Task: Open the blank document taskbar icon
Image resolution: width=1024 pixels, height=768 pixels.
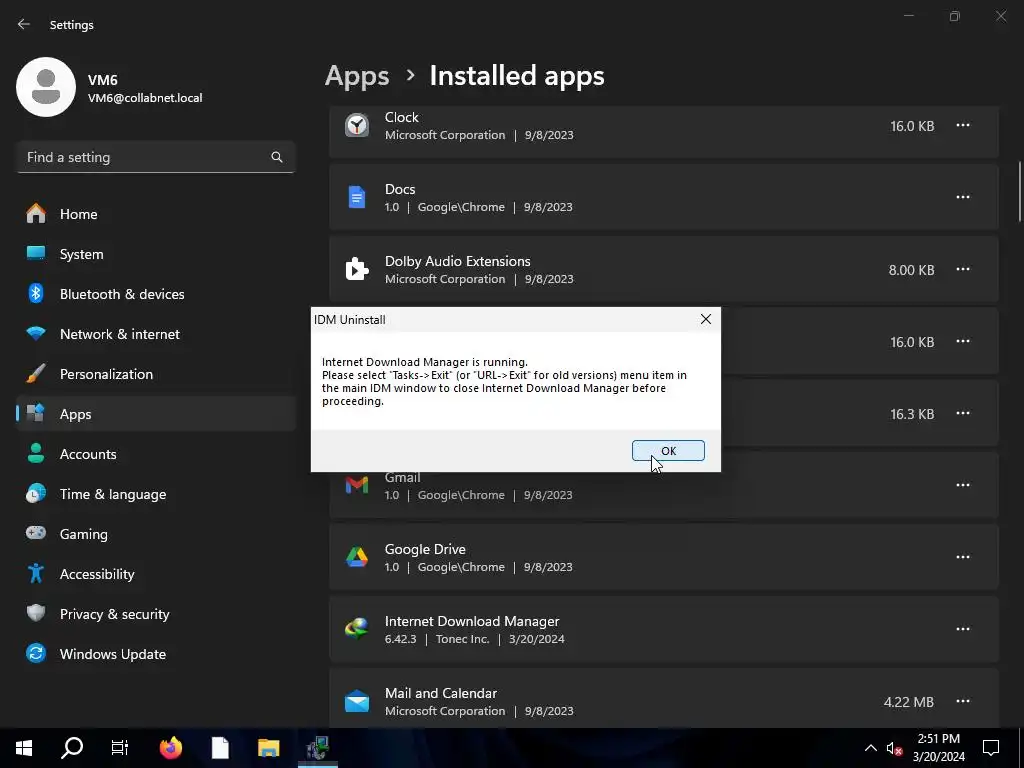Action: coord(220,748)
